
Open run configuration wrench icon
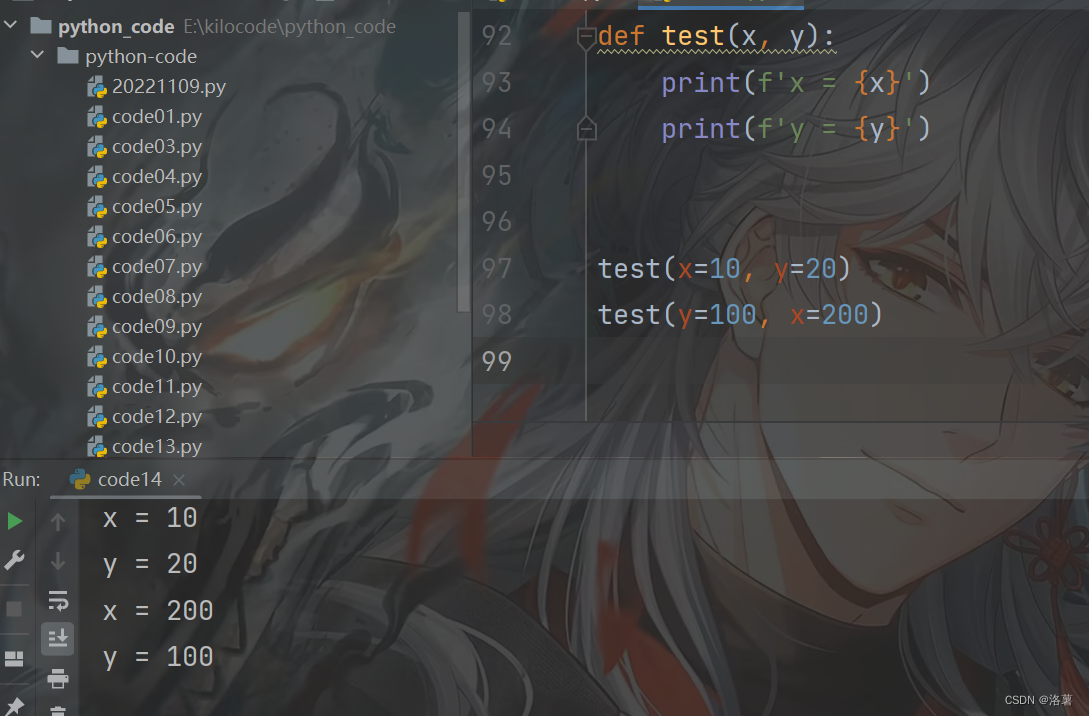click(15, 560)
